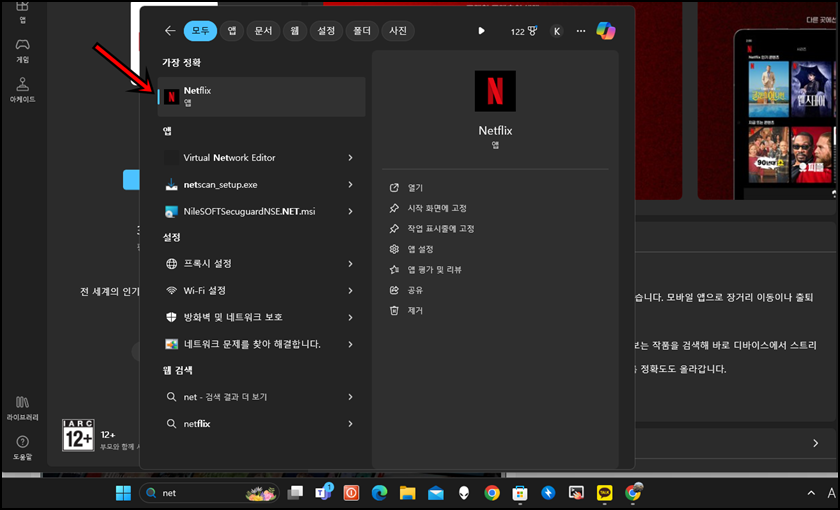This screenshot has height=510, width=840.
Task: Open the three-dot more options menu
Action: tap(581, 31)
